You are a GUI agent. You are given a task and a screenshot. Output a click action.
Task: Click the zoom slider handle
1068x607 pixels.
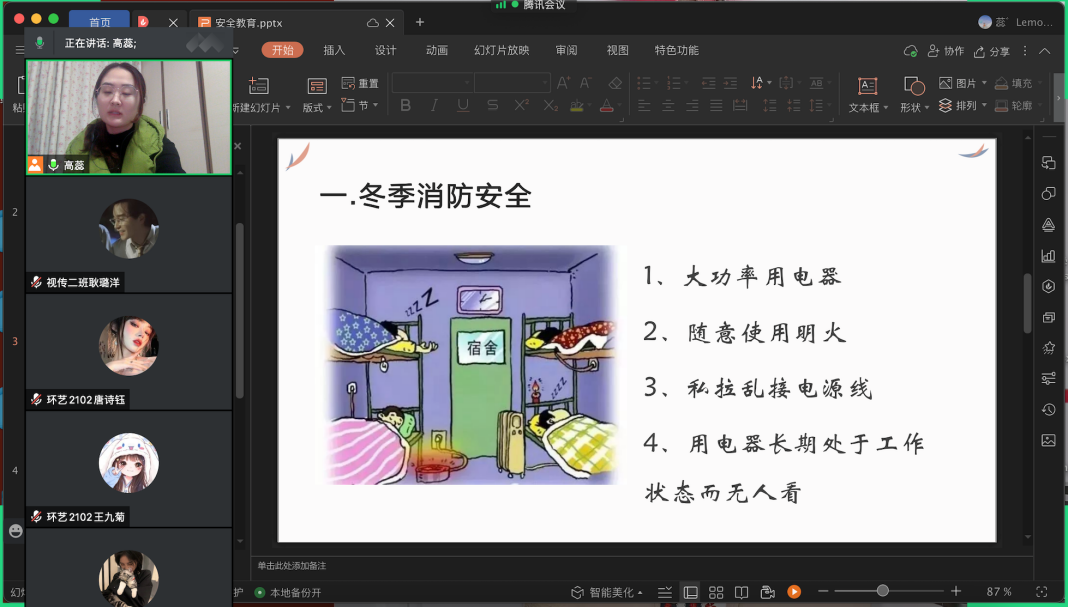[883, 591]
